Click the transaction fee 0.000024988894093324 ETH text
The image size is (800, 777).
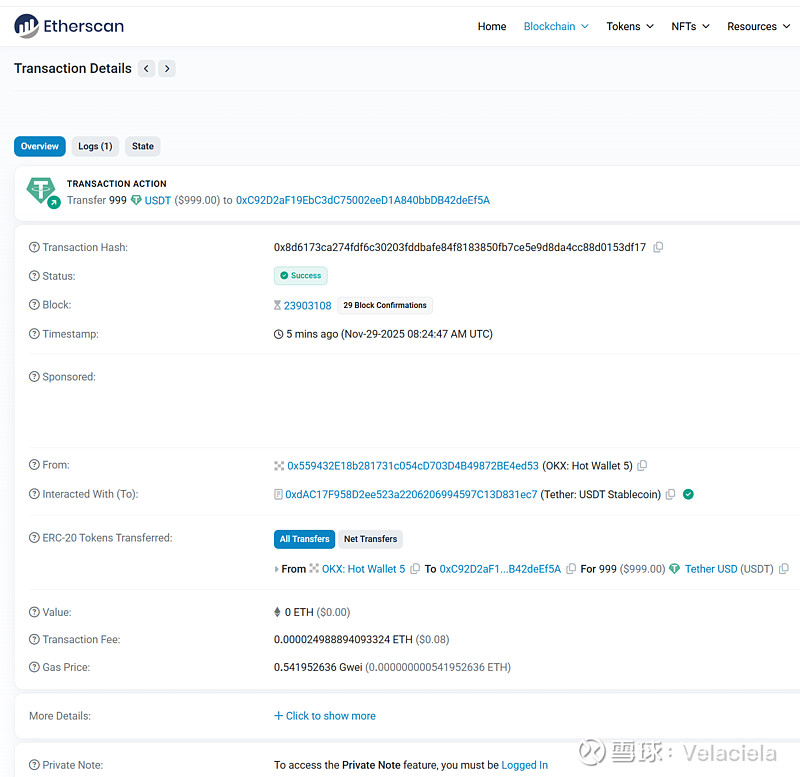(x=343, y=639)
